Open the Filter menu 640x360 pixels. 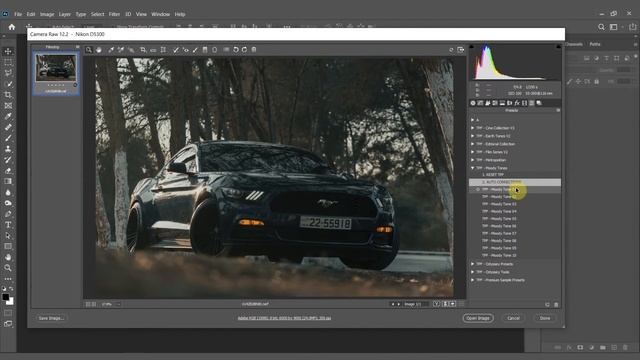114,14
